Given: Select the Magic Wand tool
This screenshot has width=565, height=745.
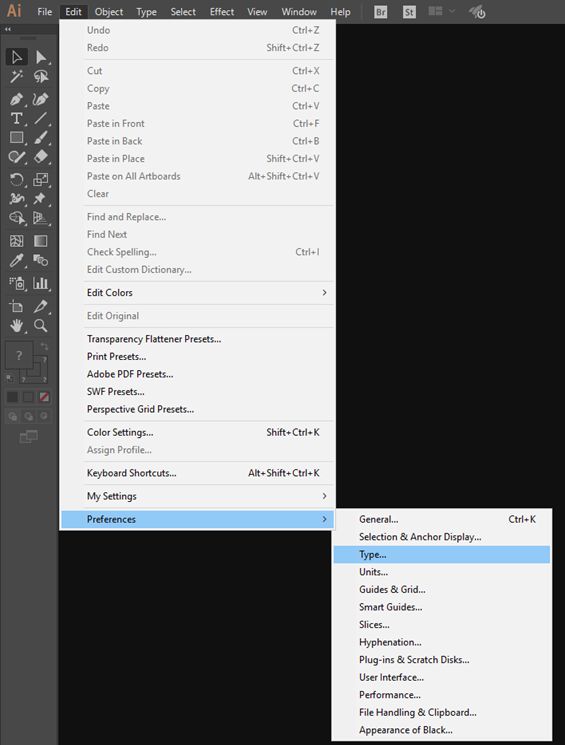Looking at the screenshot, I should coord(17,76).
